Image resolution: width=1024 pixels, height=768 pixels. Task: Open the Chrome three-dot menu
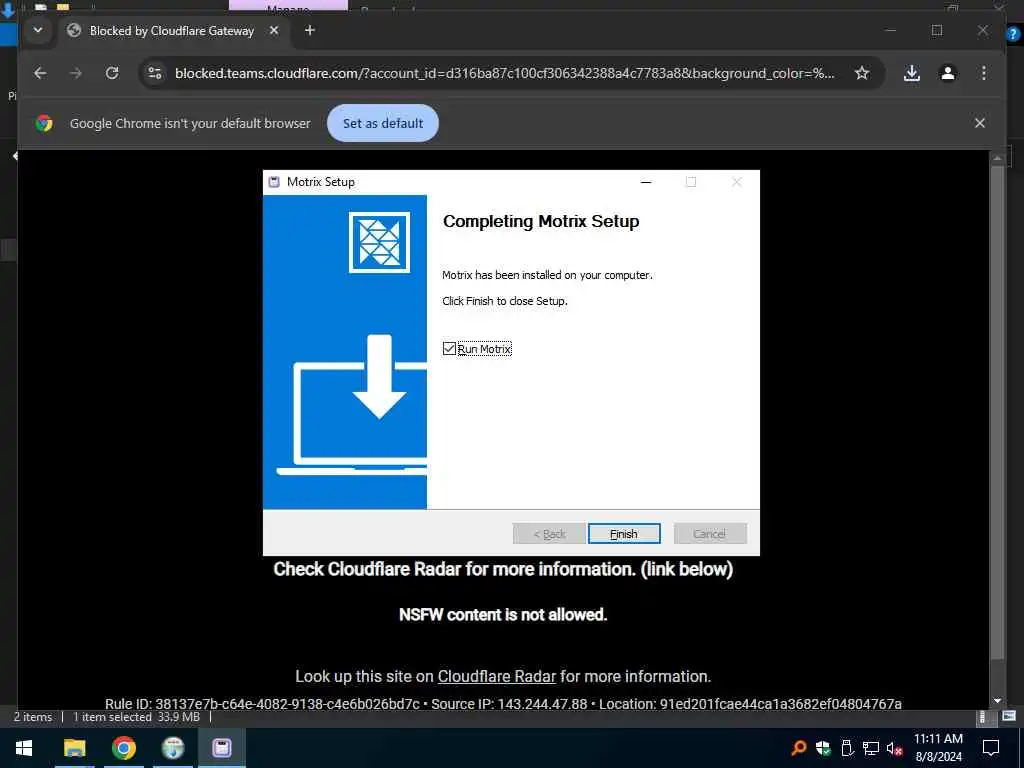click(984, 73)
